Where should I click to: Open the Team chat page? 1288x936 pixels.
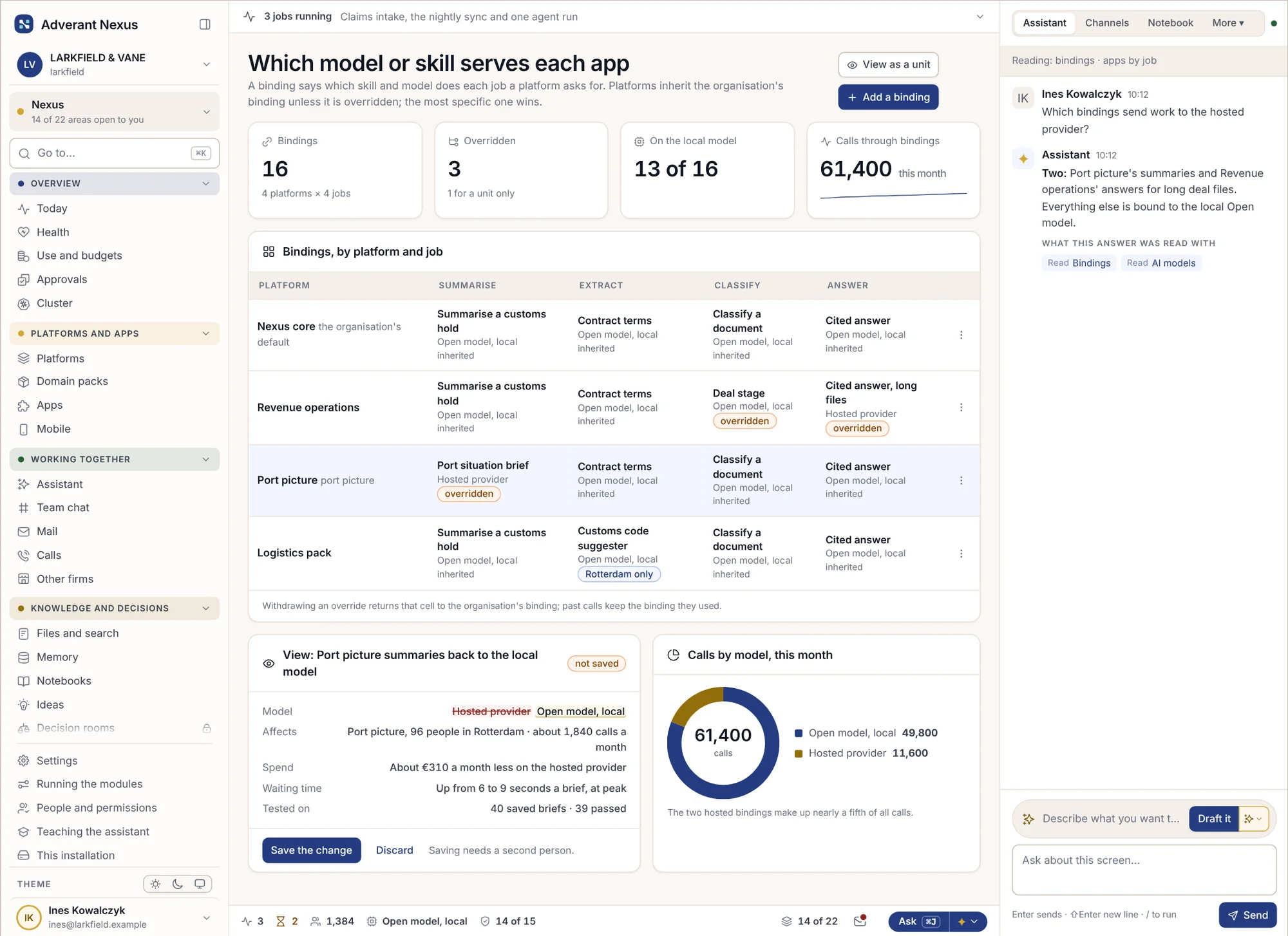[x=63, y=507]
